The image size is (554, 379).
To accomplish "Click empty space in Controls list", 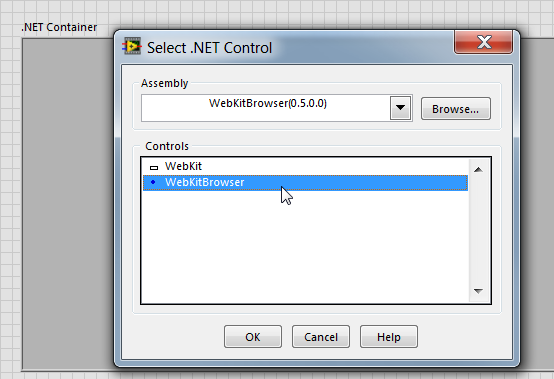I will pos(305,247).
